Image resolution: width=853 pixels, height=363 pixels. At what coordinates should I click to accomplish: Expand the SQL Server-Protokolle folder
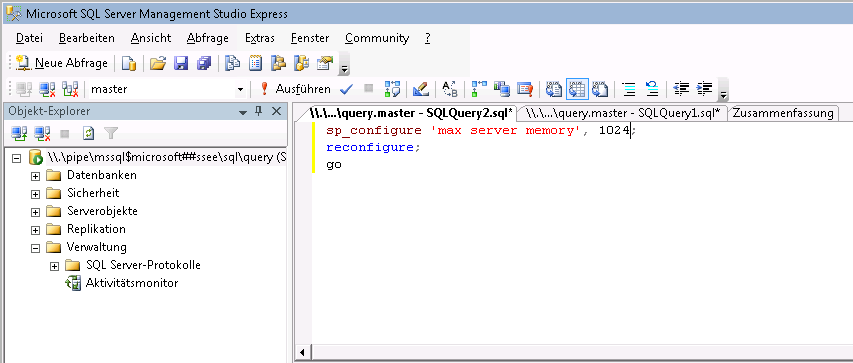point(54,266)
